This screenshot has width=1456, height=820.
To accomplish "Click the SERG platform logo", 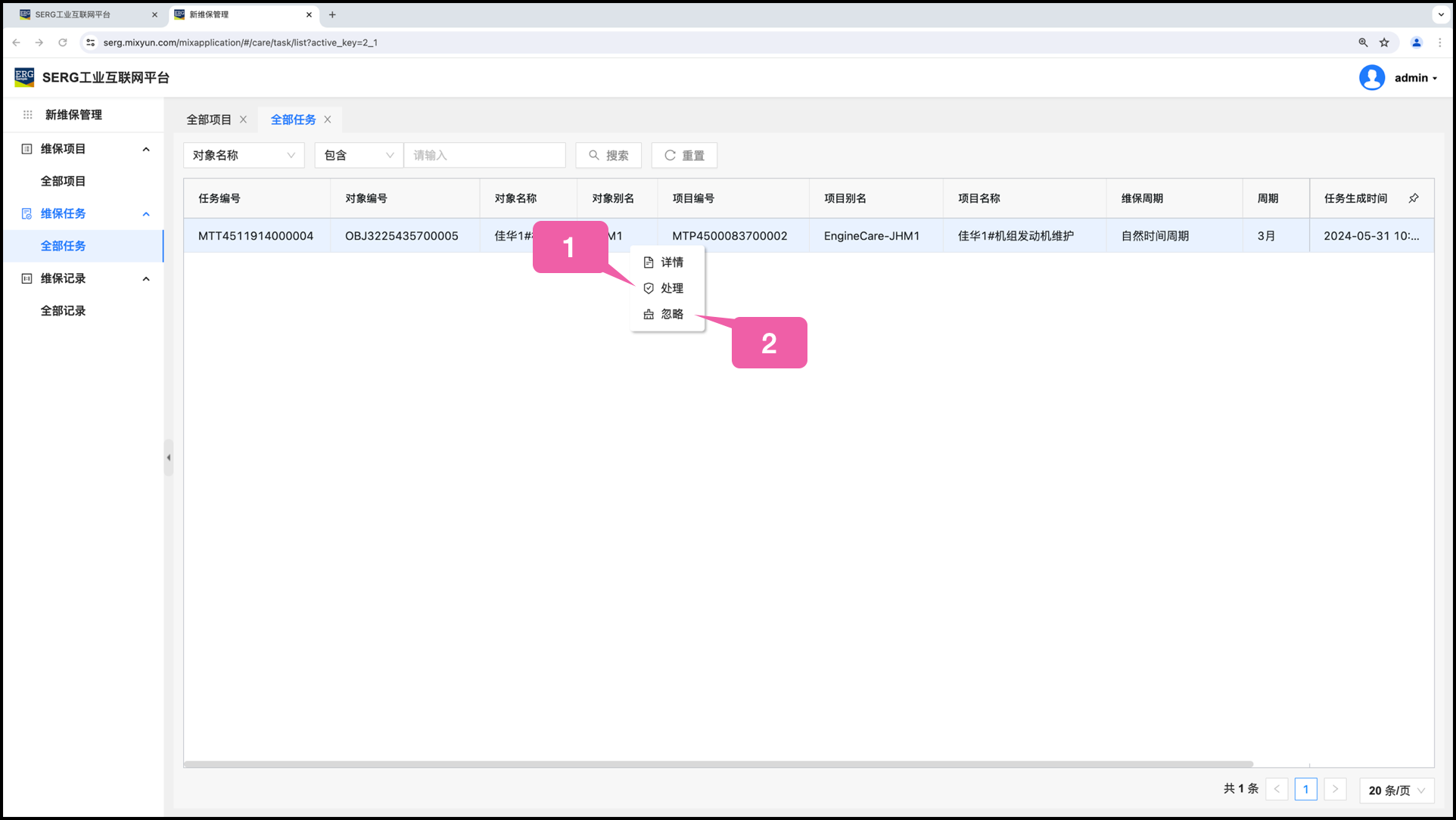I will tap(24, 77).
